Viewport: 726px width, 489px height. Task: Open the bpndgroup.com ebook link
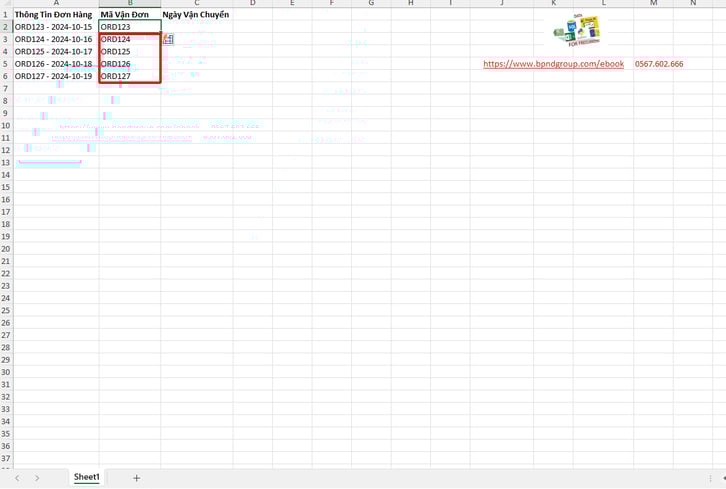[553, 64]
